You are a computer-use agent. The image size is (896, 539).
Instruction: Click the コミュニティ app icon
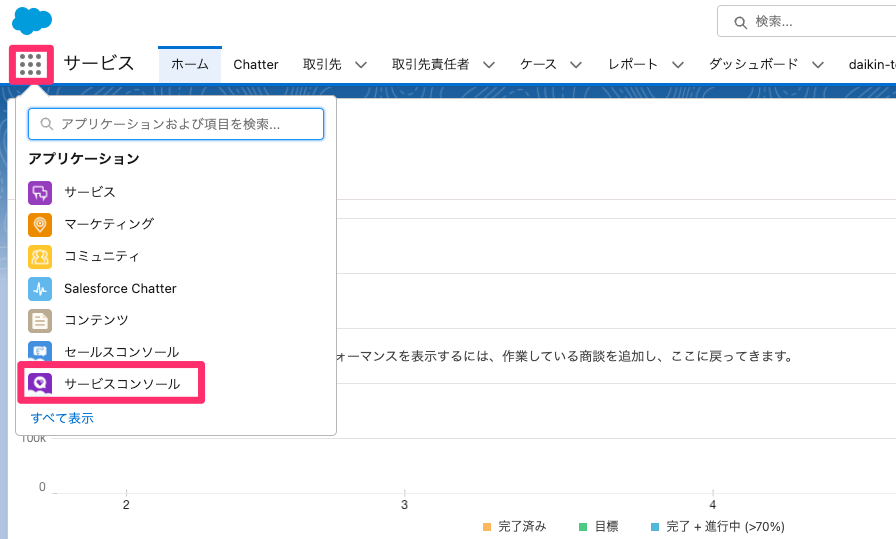[x=40, y=257]
